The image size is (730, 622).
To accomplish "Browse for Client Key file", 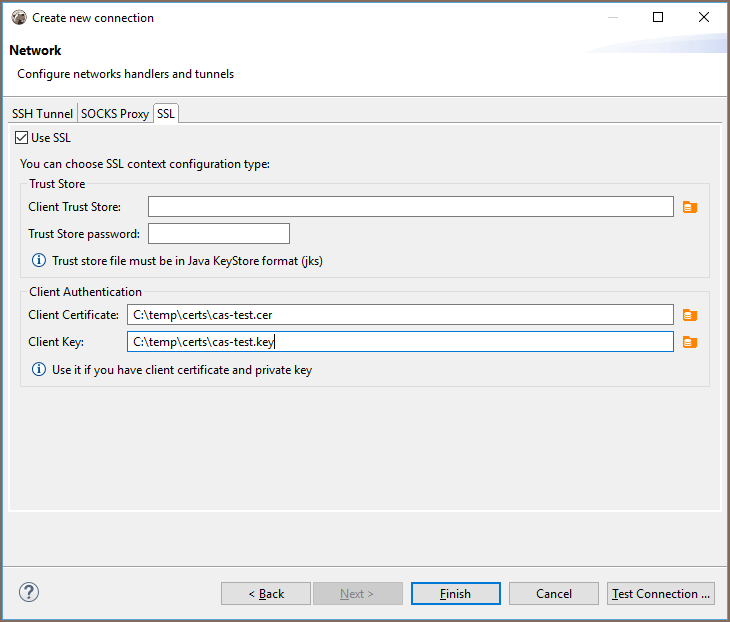I will click(x=689, y=342).
